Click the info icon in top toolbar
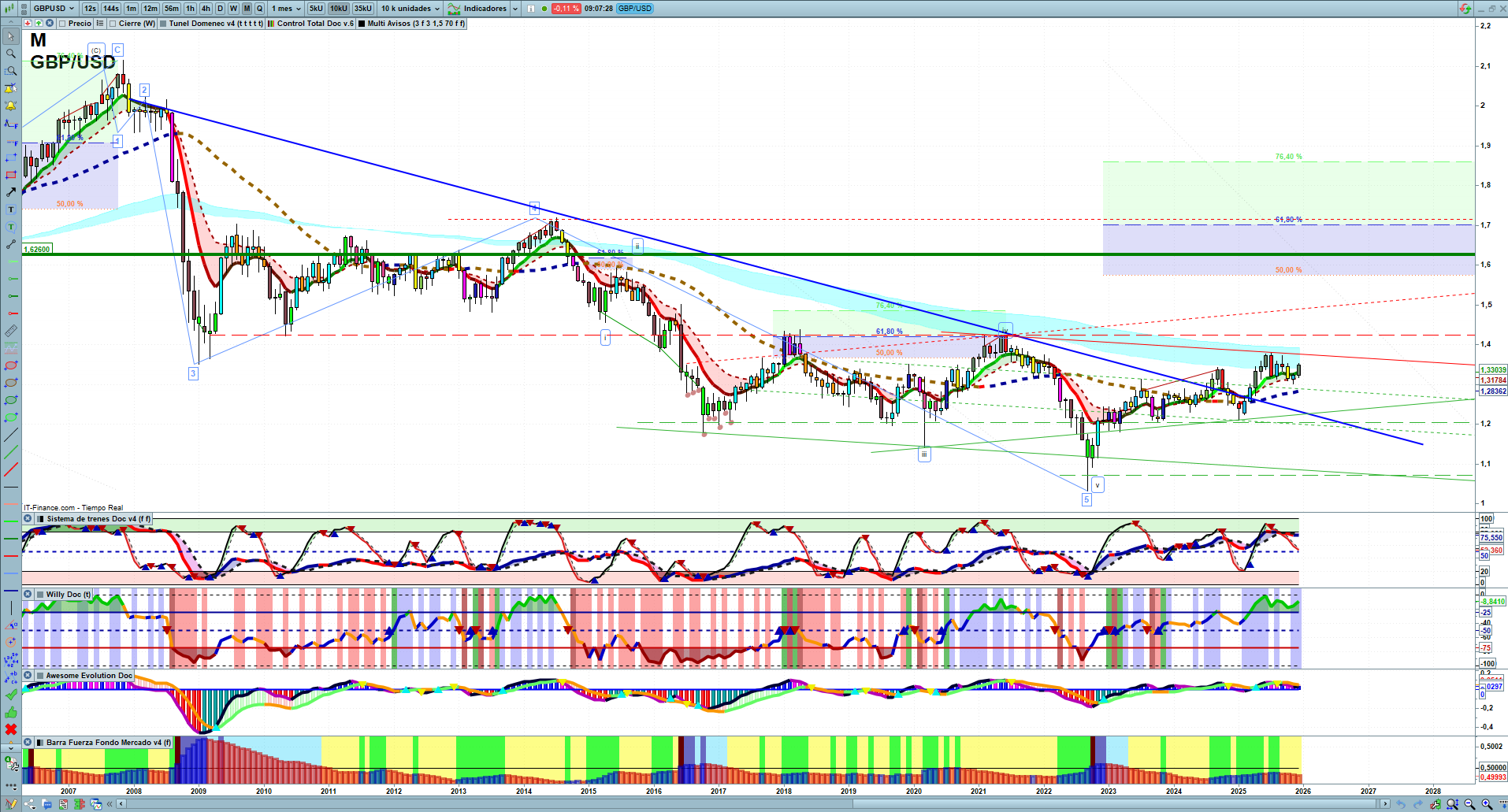 point(530,9)
